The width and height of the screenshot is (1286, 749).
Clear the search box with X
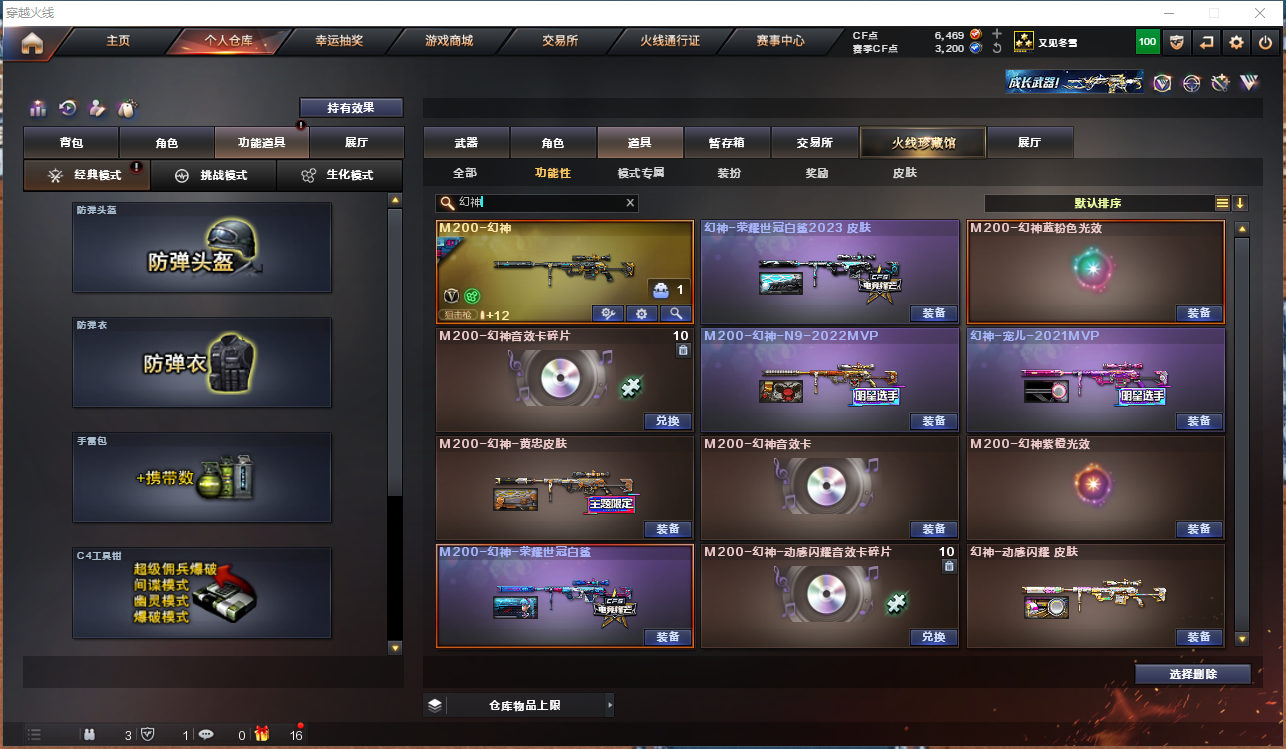630,203
